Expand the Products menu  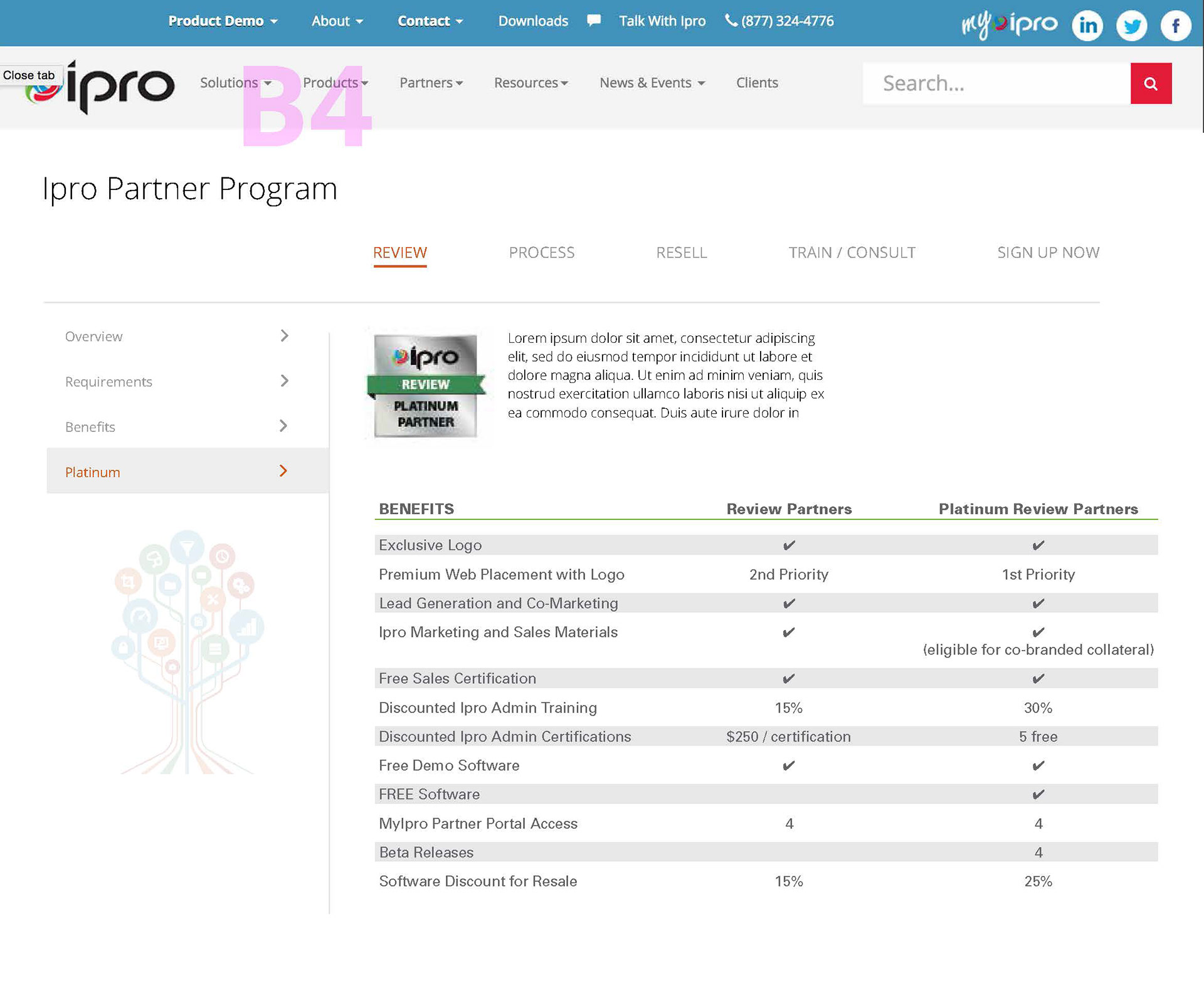point(335,83)
